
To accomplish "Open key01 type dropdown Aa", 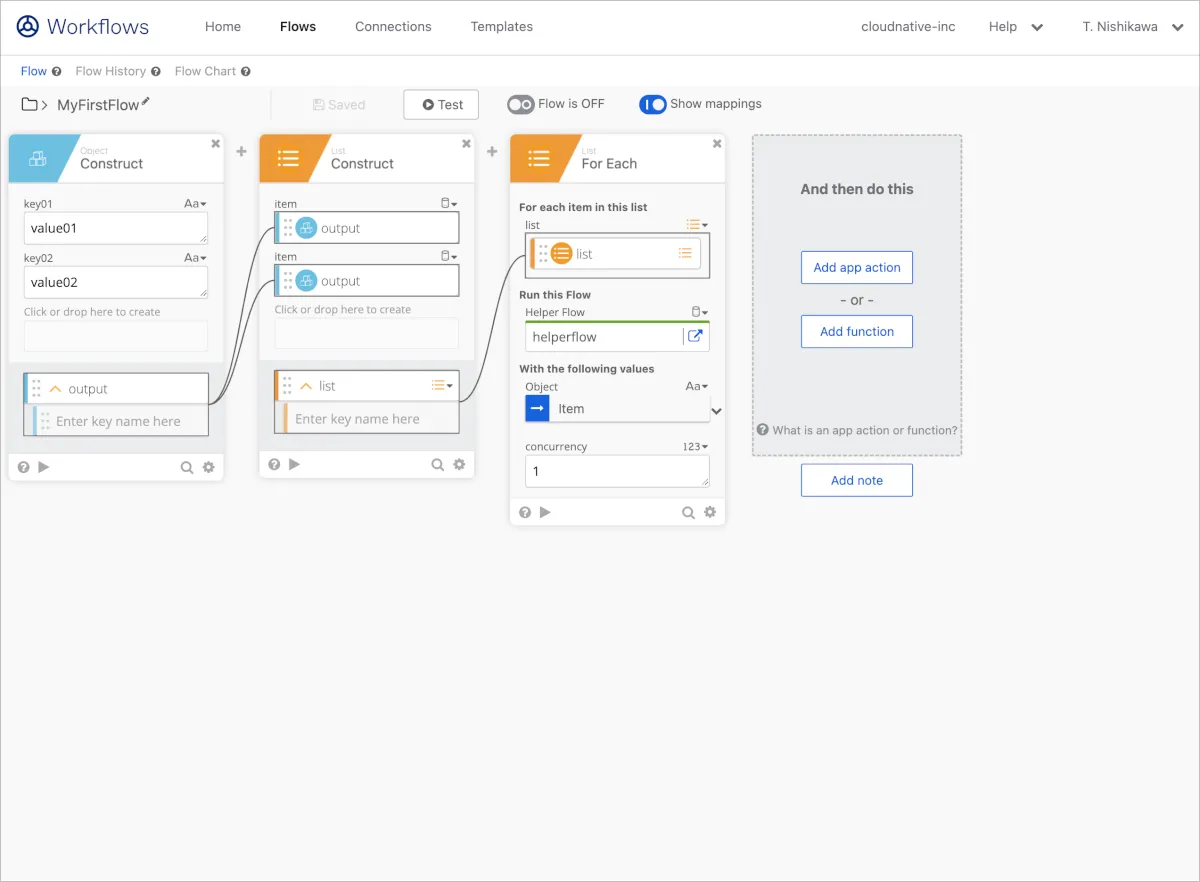I will 195,203.
